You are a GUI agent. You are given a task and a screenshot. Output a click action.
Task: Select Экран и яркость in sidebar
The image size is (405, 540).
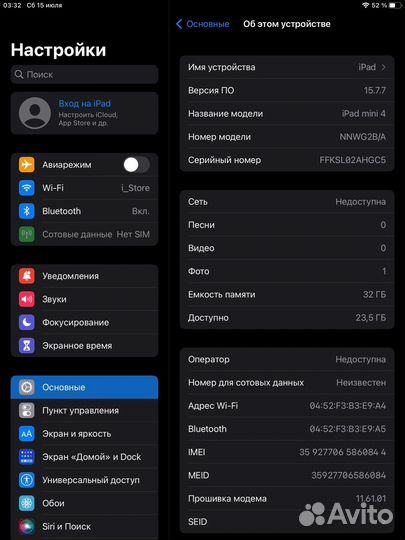84,434
